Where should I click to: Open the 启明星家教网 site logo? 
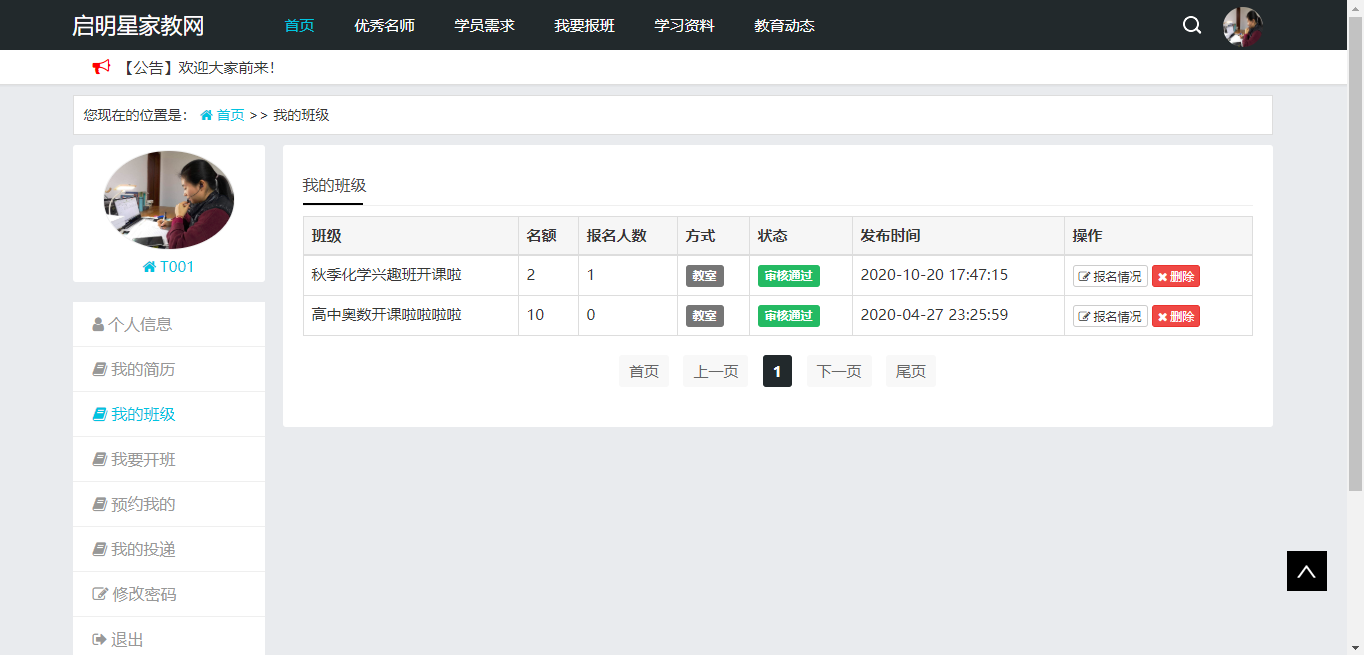pos(138,25)
